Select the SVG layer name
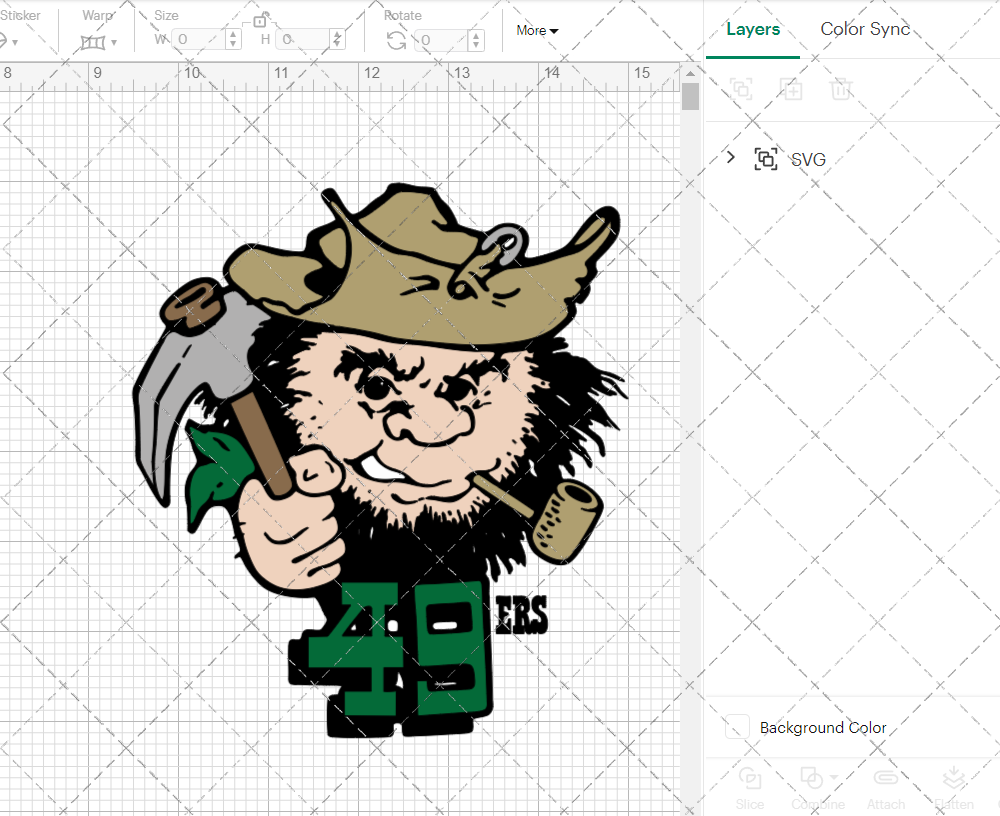Viewport: 1000px width, 816px height. (x=808, y=159)
